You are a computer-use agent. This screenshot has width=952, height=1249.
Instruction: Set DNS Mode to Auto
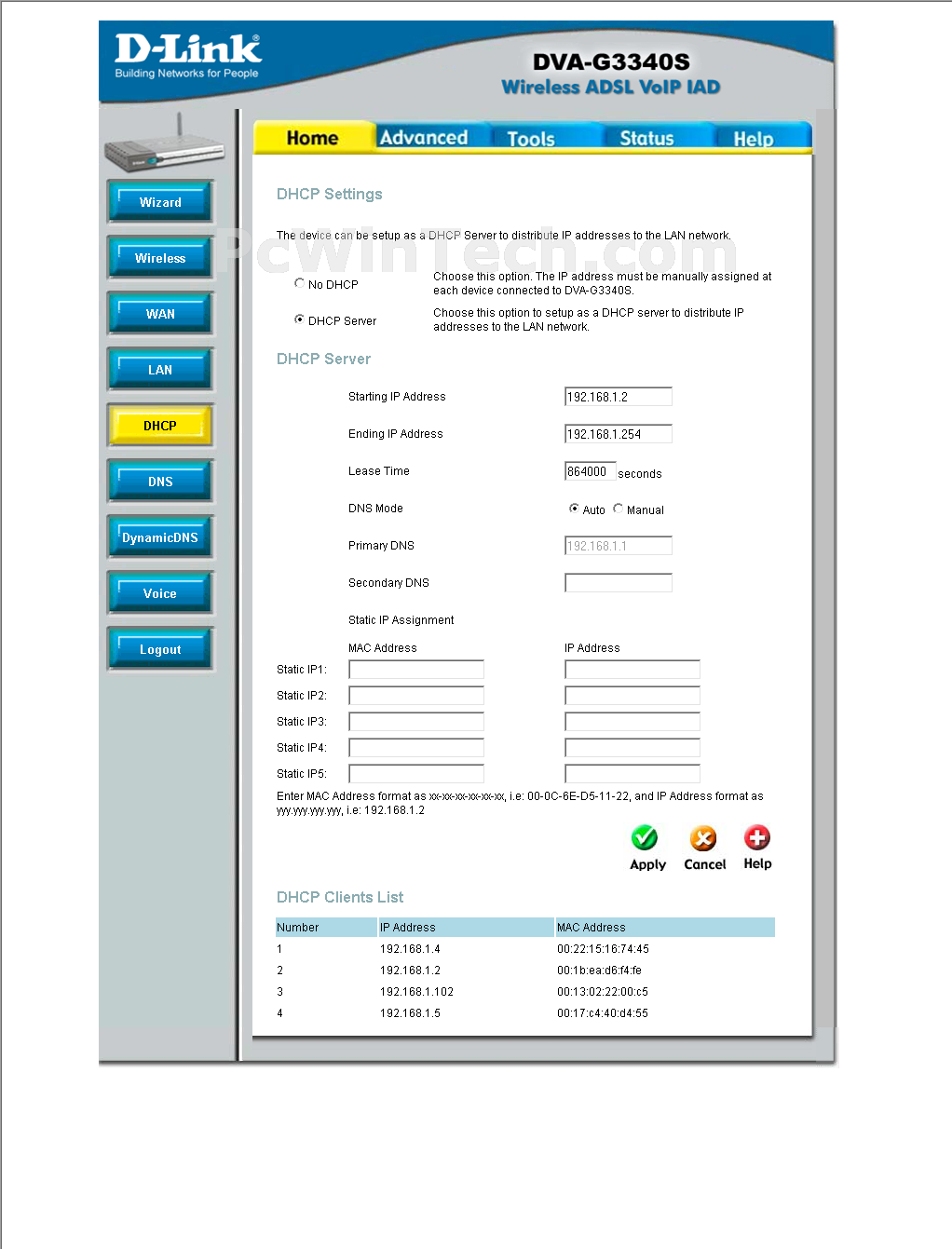[x=574, y=509]
